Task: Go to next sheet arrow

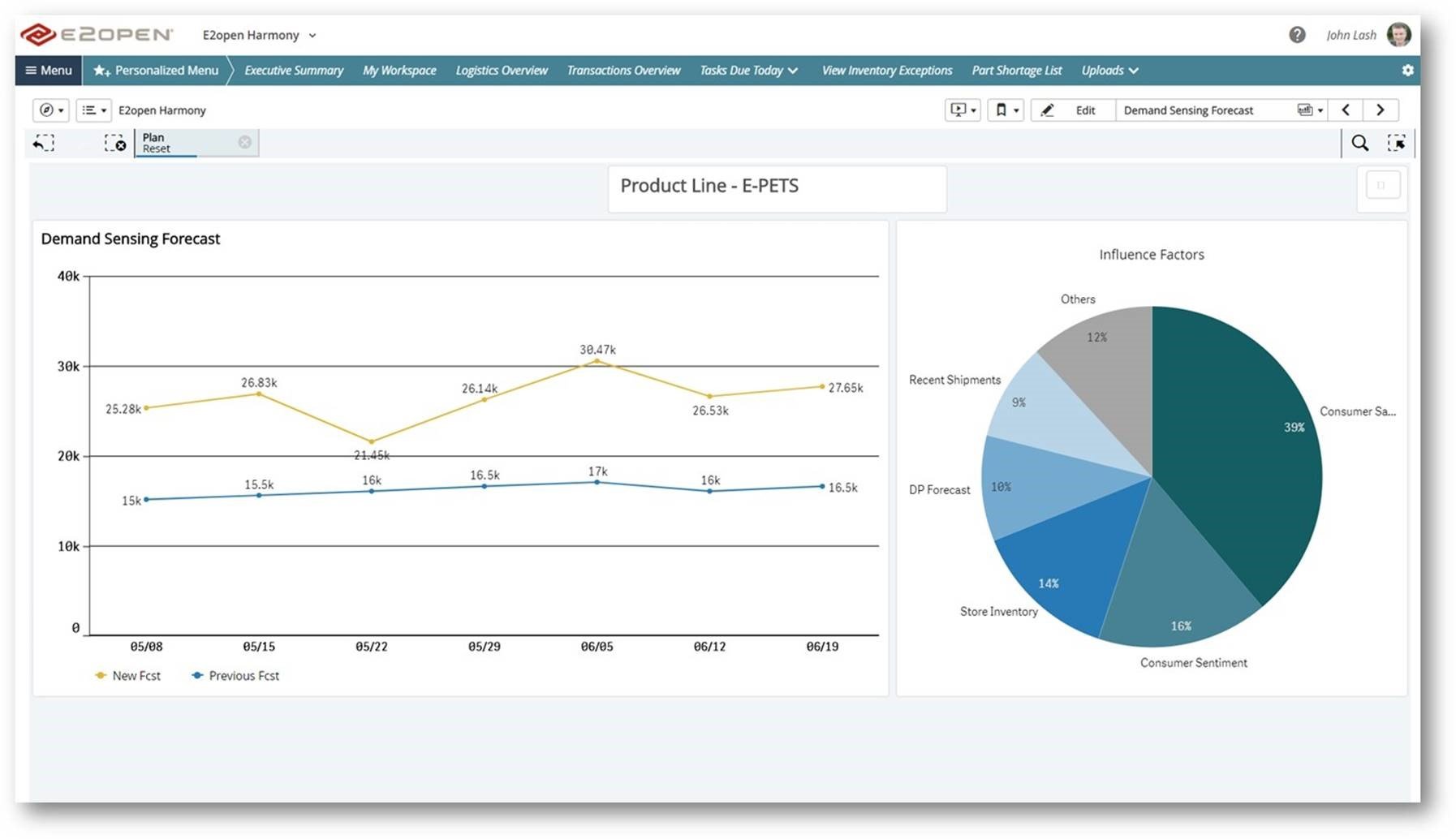Action: pyautogui.click(x=1380, y=110)
